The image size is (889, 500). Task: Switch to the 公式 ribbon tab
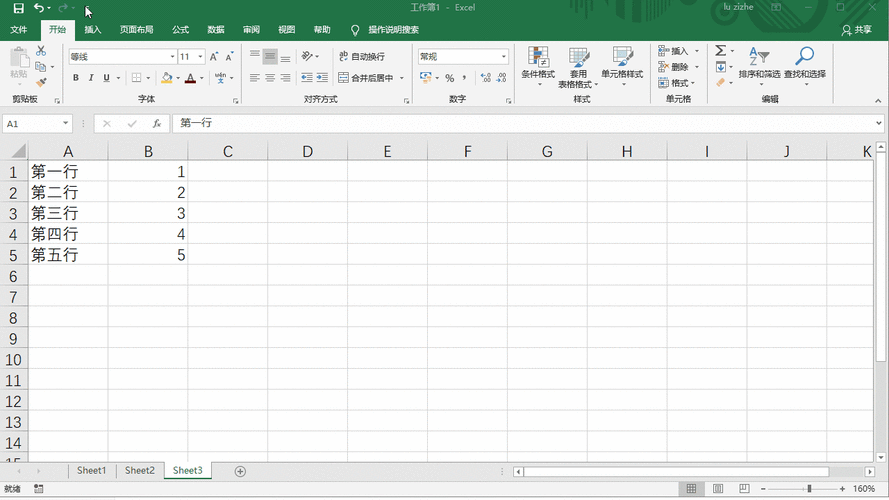point(180,29)
